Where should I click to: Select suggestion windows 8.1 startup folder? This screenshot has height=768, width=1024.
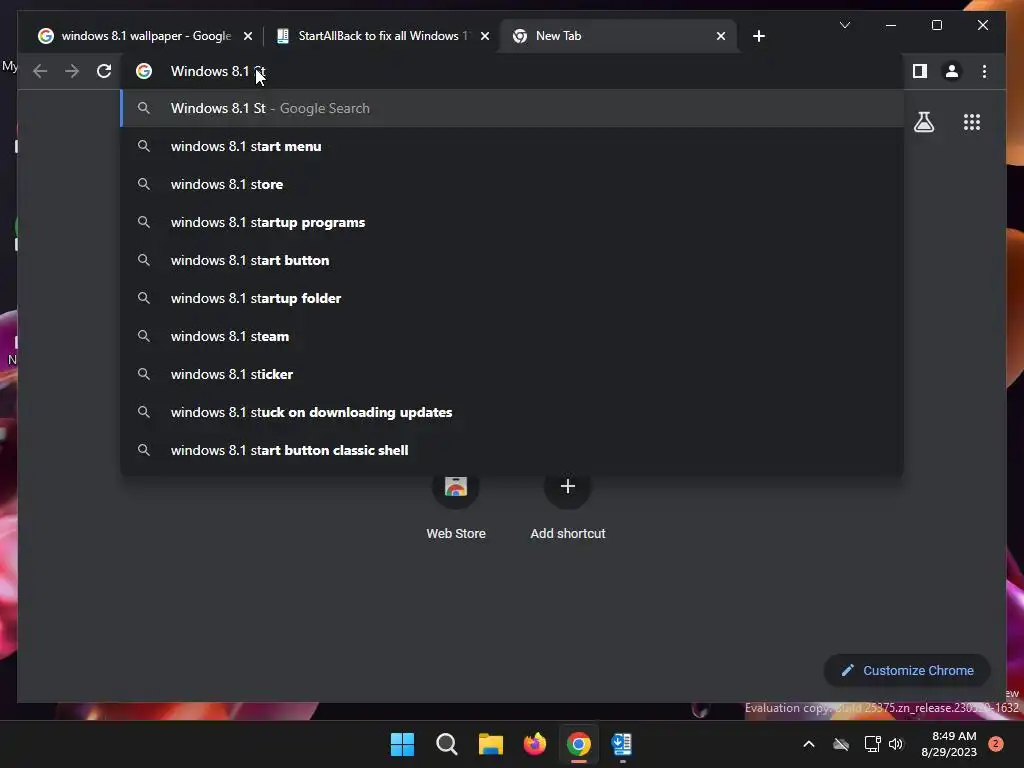(x=512, y=298)
